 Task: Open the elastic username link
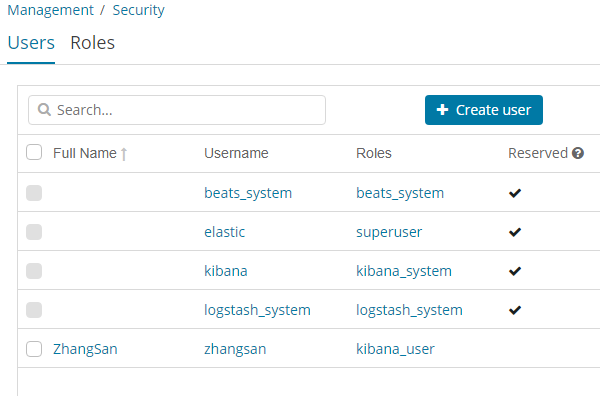click(225, 232)
